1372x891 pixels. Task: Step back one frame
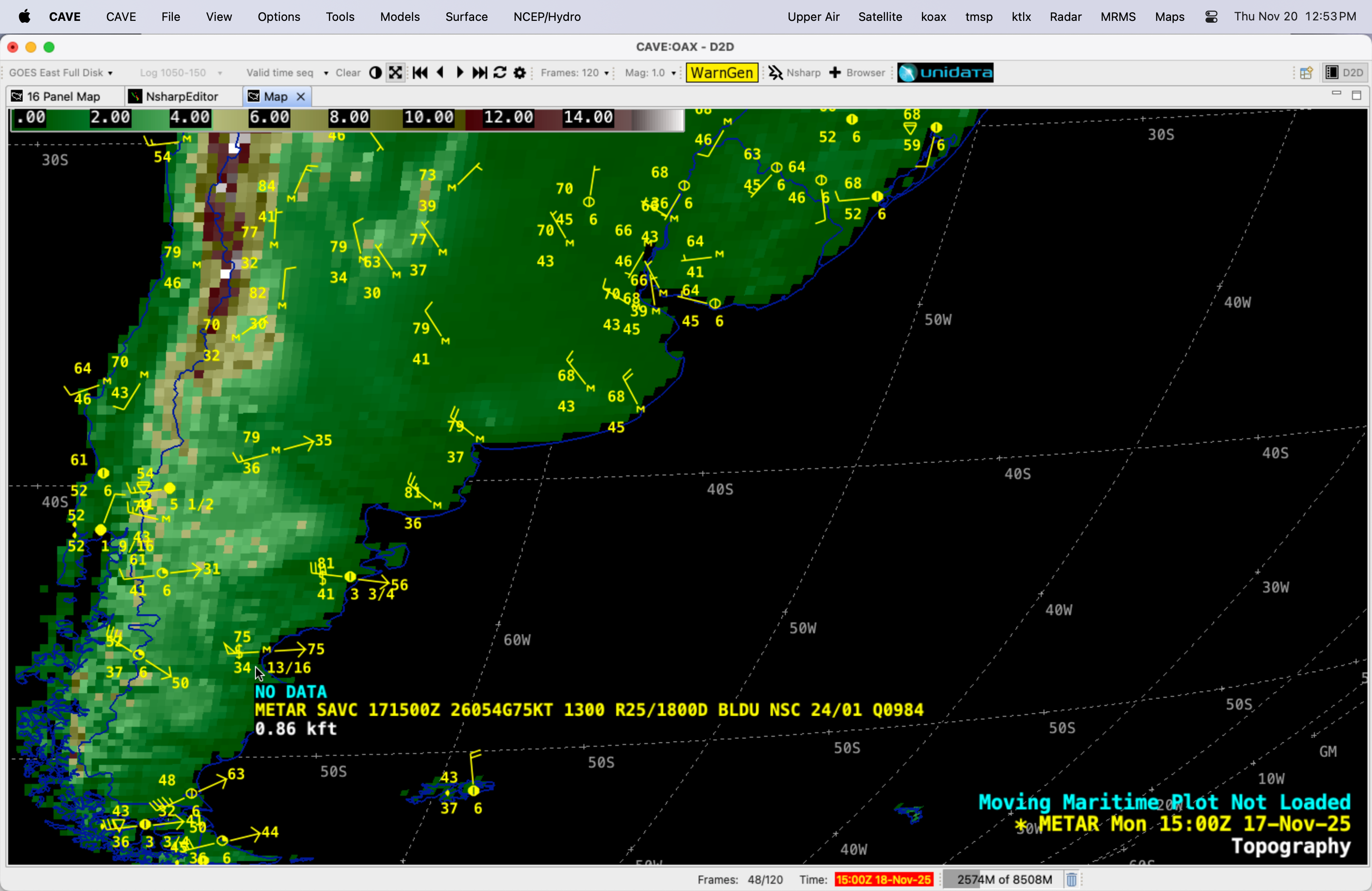click(441, 73)
